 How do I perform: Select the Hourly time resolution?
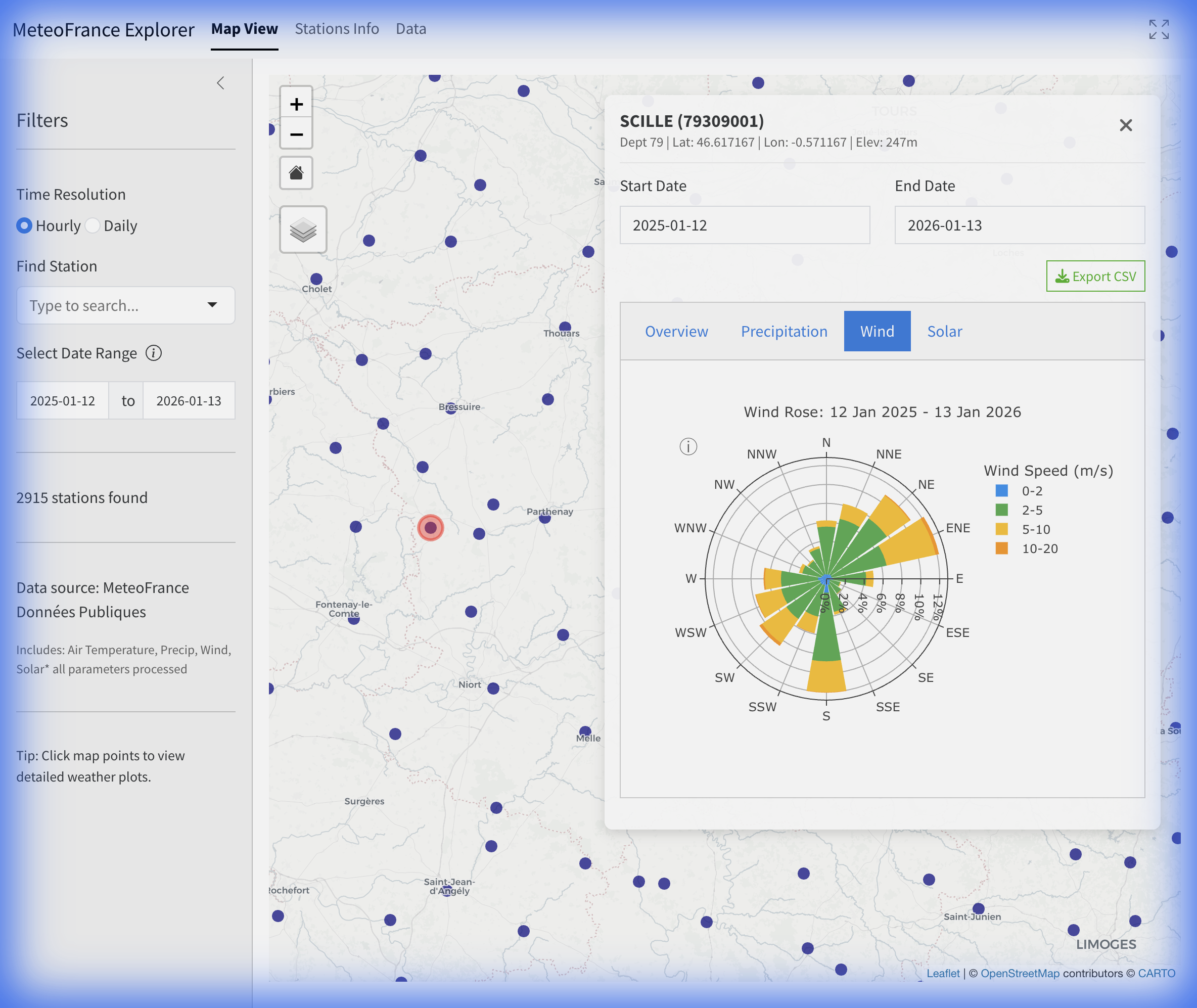pos(24,226)
